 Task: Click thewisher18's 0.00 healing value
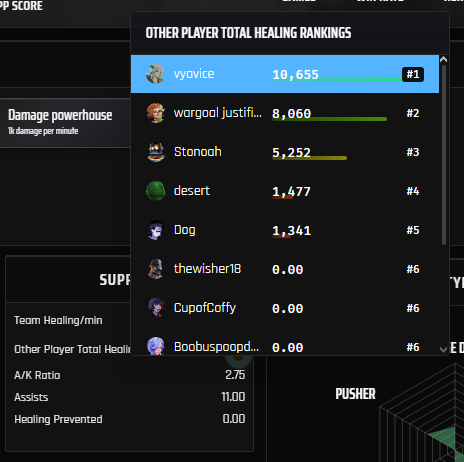(x=288, y=270)
